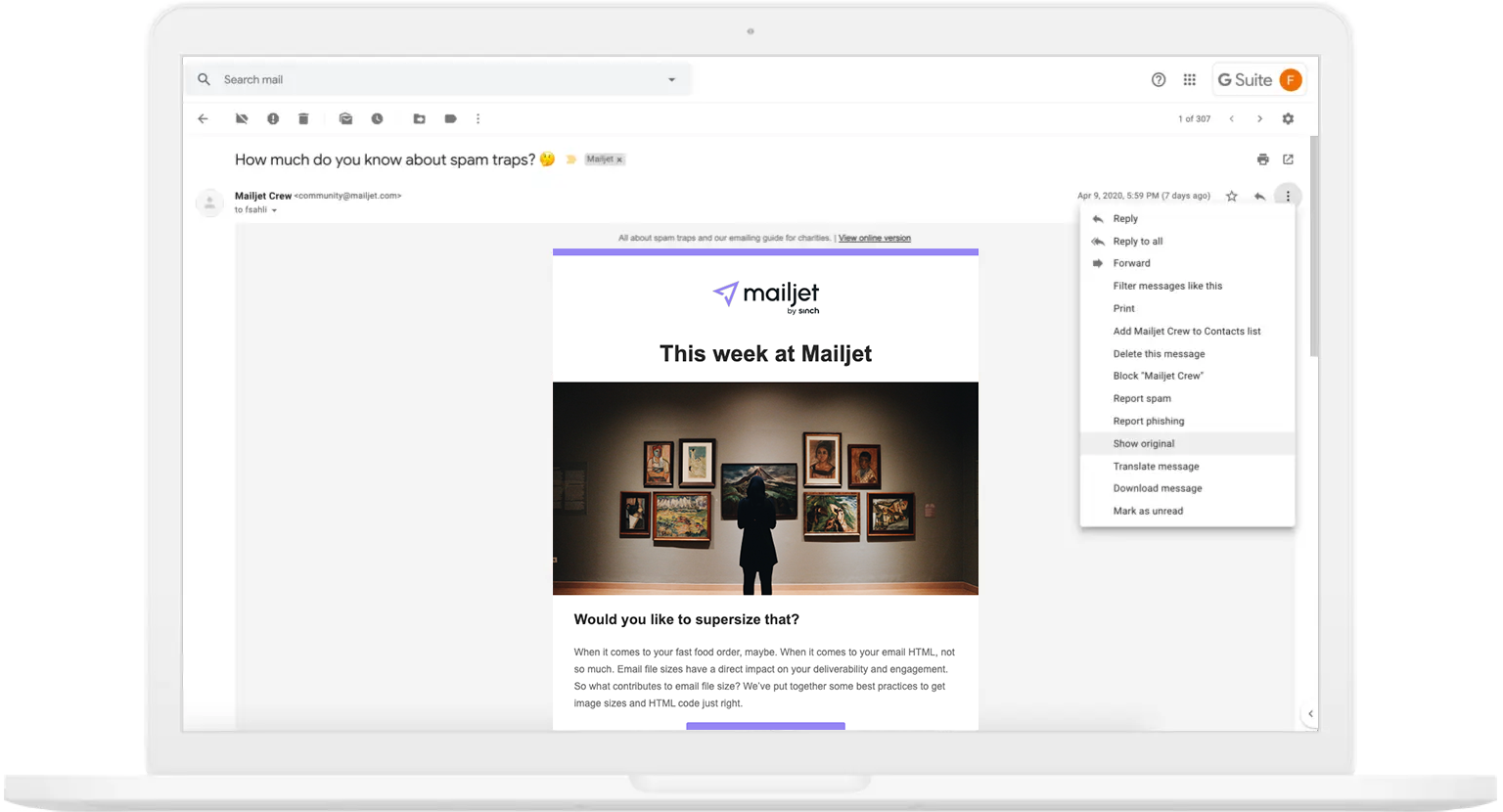Screen dimensions: 1503x812
Task: Click reply arrow in message header
Action: tap(1259, 197)
